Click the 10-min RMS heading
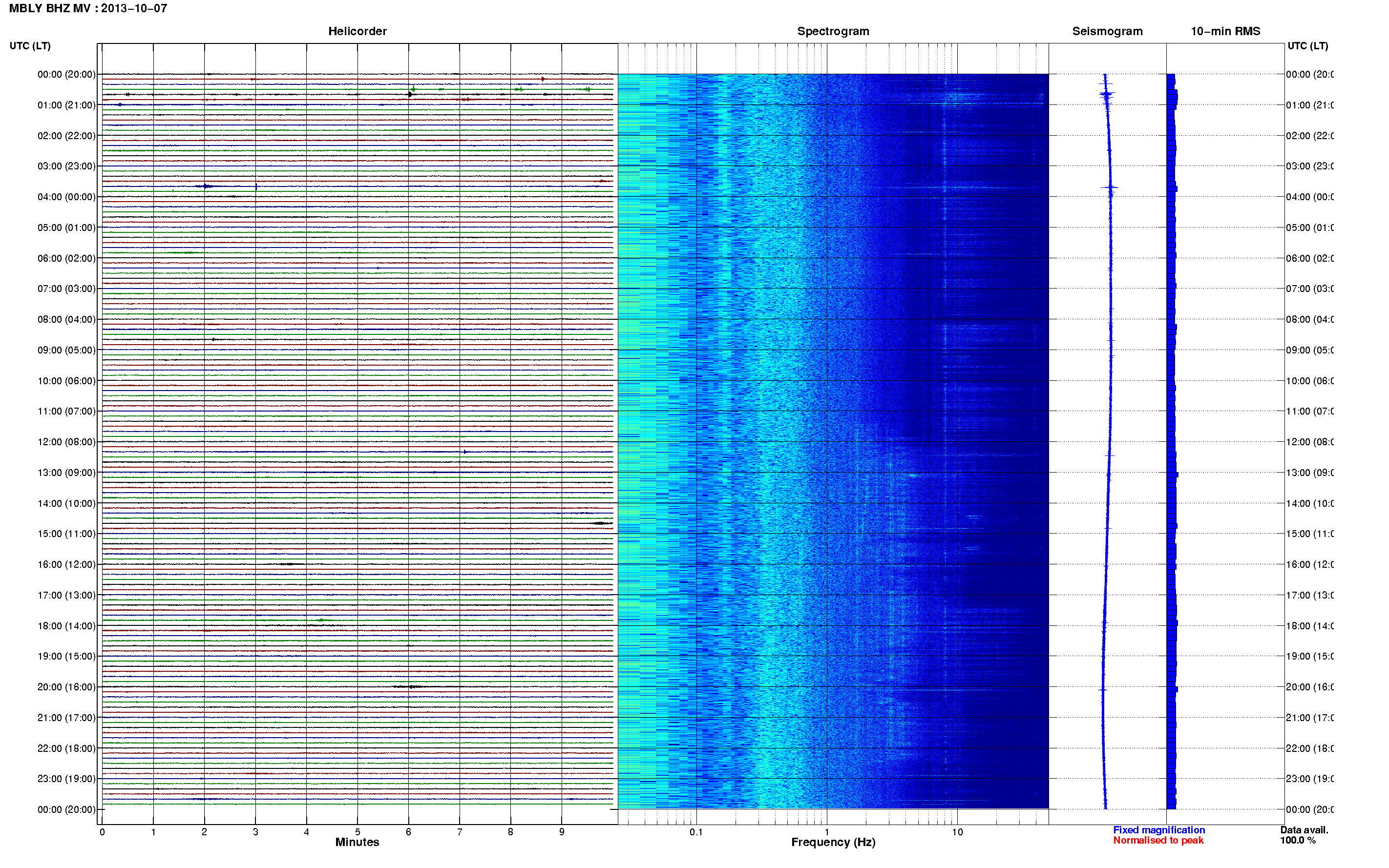Image resolution: width=1389 pixels, height=868 pixels. [x=1225, y=32]
